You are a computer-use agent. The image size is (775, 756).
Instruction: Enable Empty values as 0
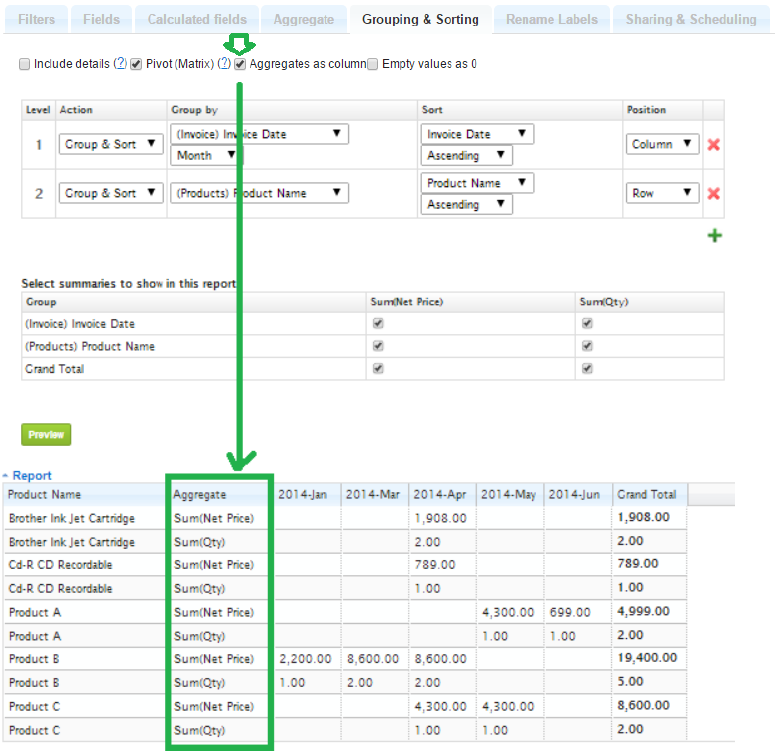[x=372, y=64]
